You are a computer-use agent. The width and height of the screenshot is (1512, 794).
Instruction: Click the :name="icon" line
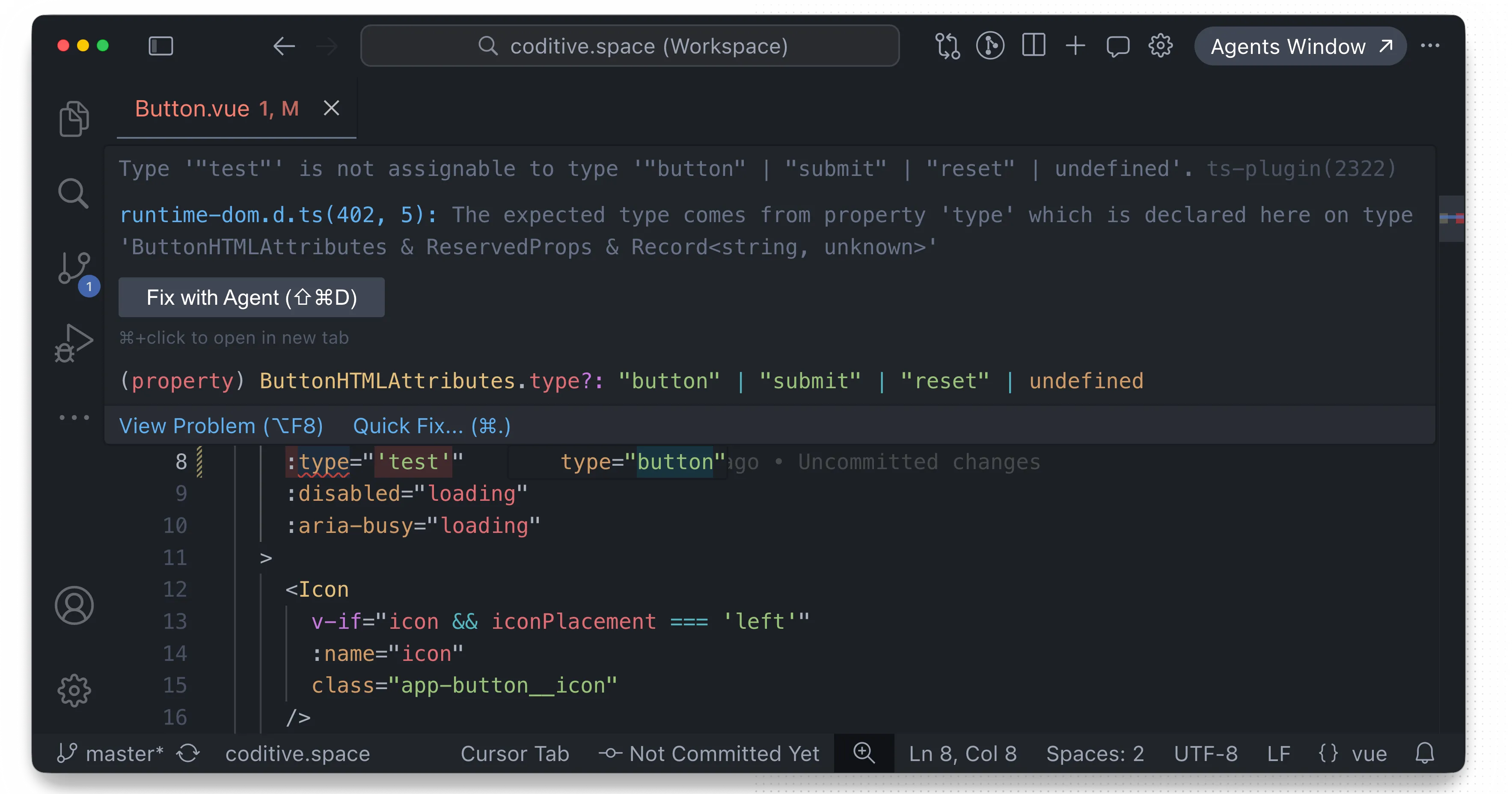(x=387, y=653)
